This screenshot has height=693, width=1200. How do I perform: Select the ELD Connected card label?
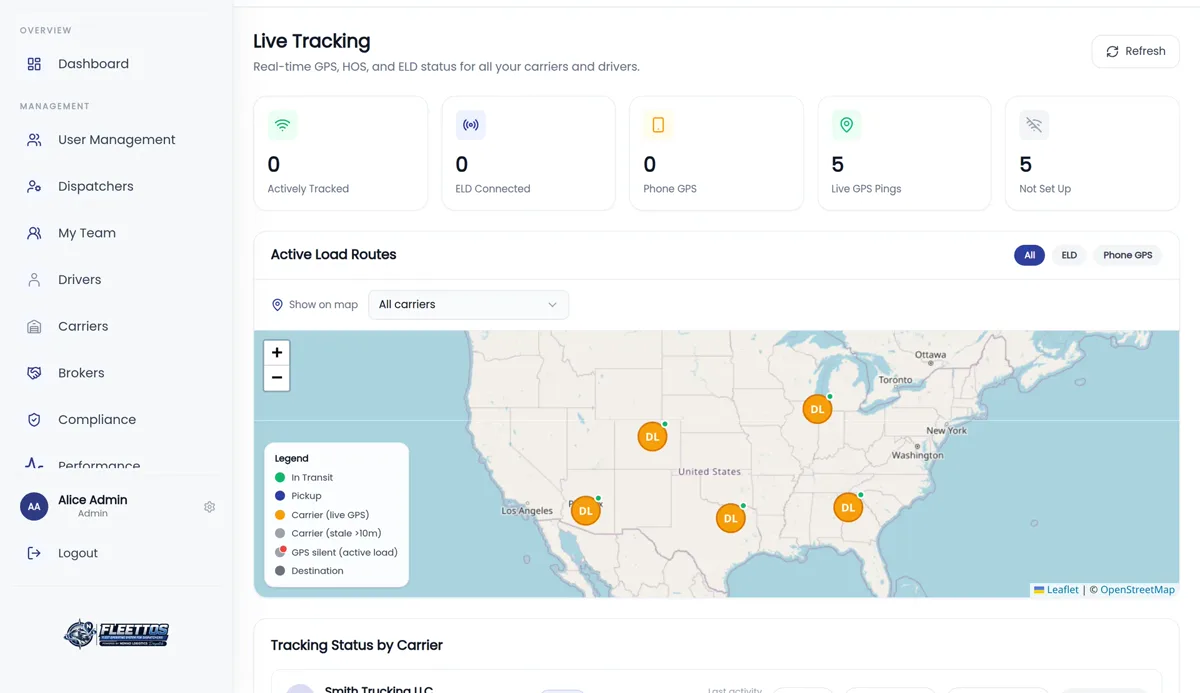pyautogui.click(x=493, y=189)
